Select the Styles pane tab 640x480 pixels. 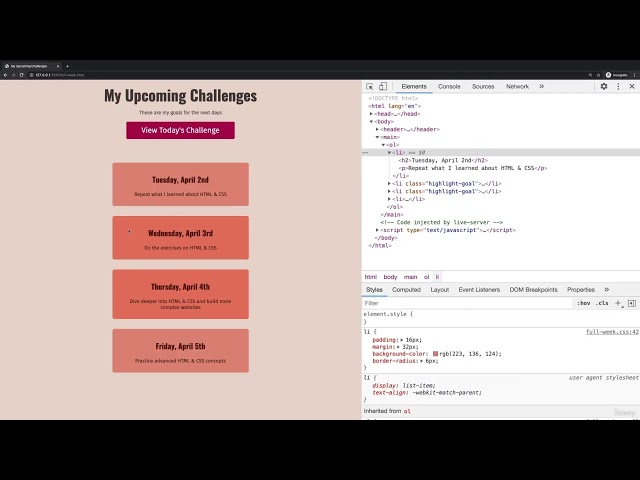(x=374, y=289)
